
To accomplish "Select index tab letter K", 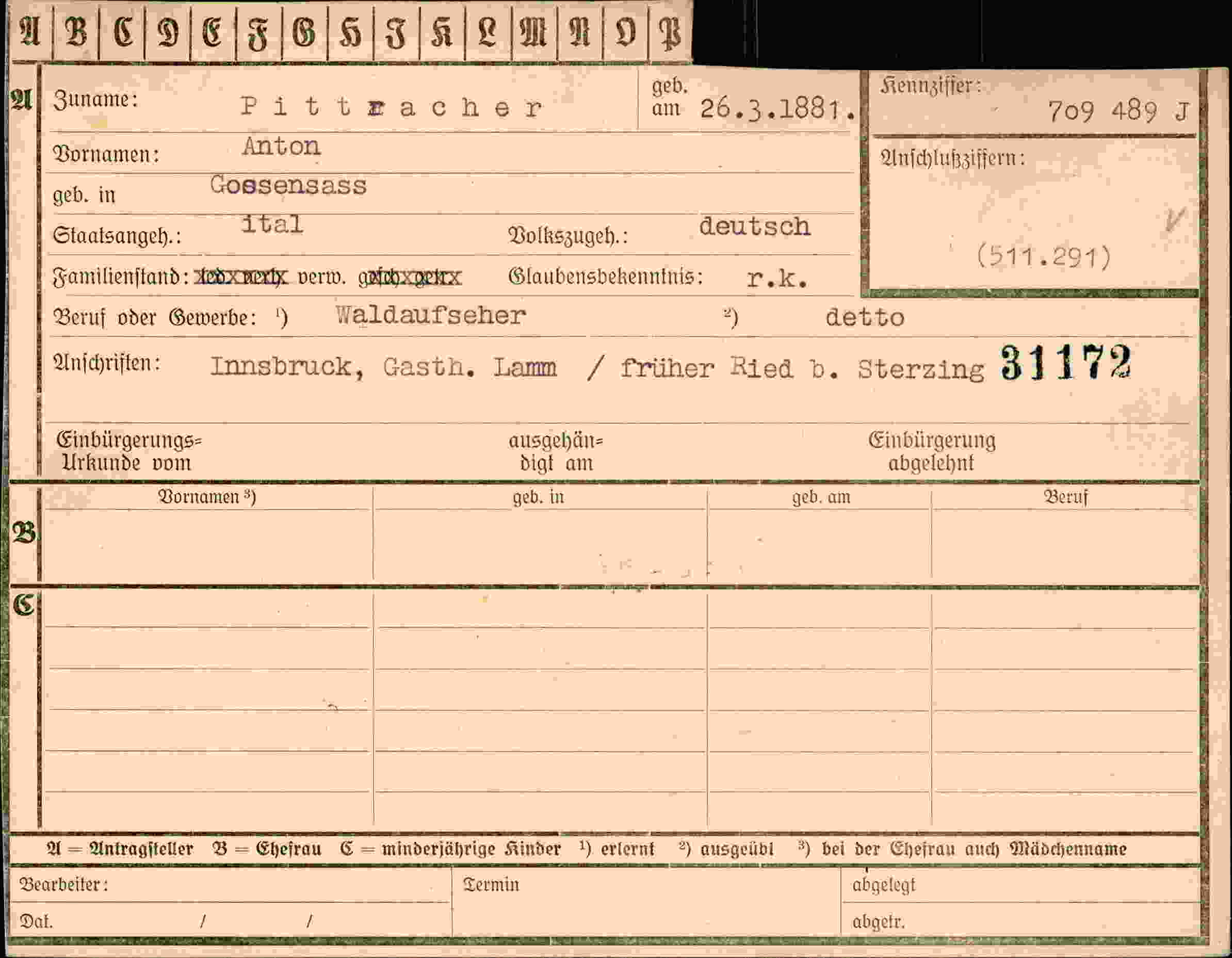I will tap(442, 32).
